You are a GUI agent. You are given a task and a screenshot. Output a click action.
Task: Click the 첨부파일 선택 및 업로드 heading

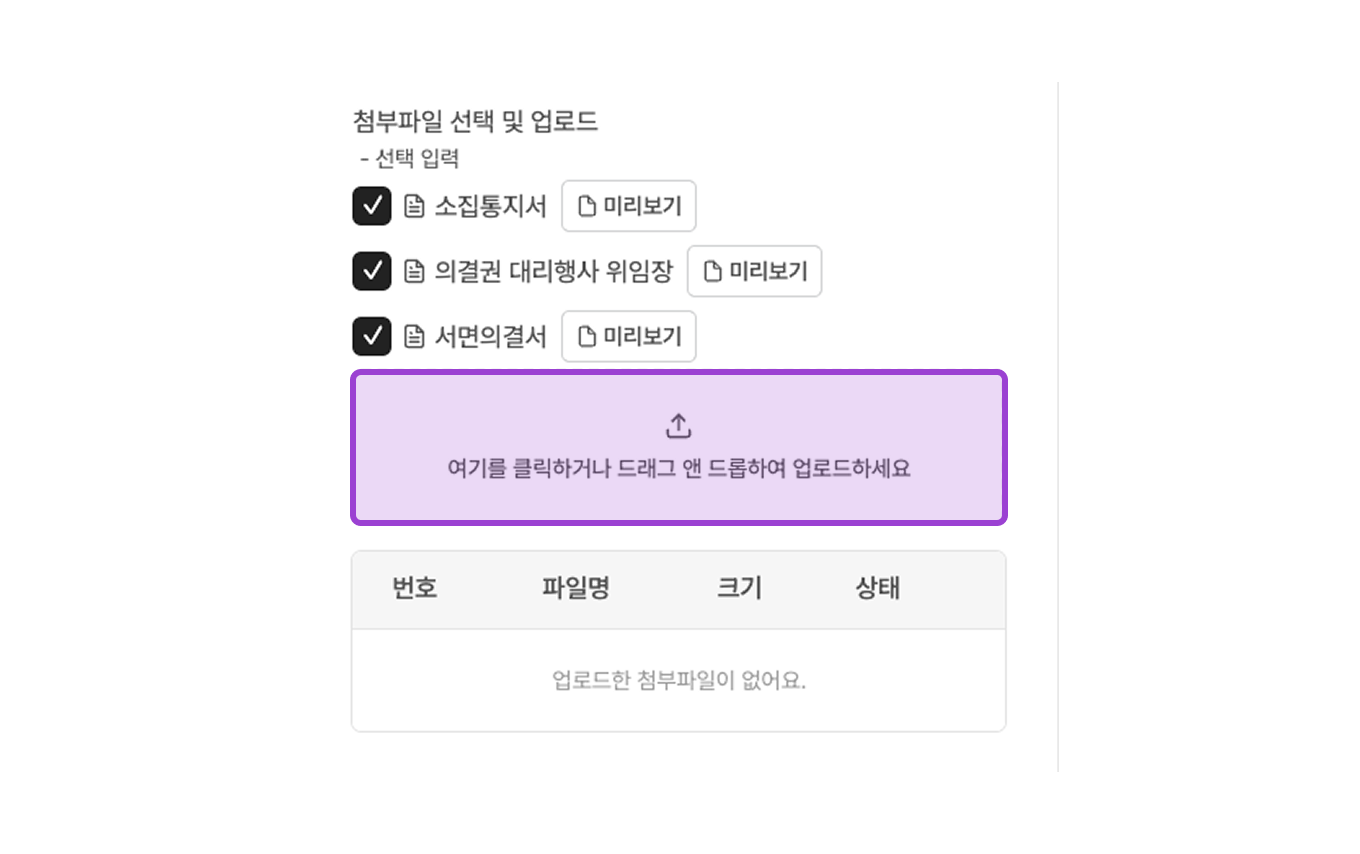pos(476,120)
